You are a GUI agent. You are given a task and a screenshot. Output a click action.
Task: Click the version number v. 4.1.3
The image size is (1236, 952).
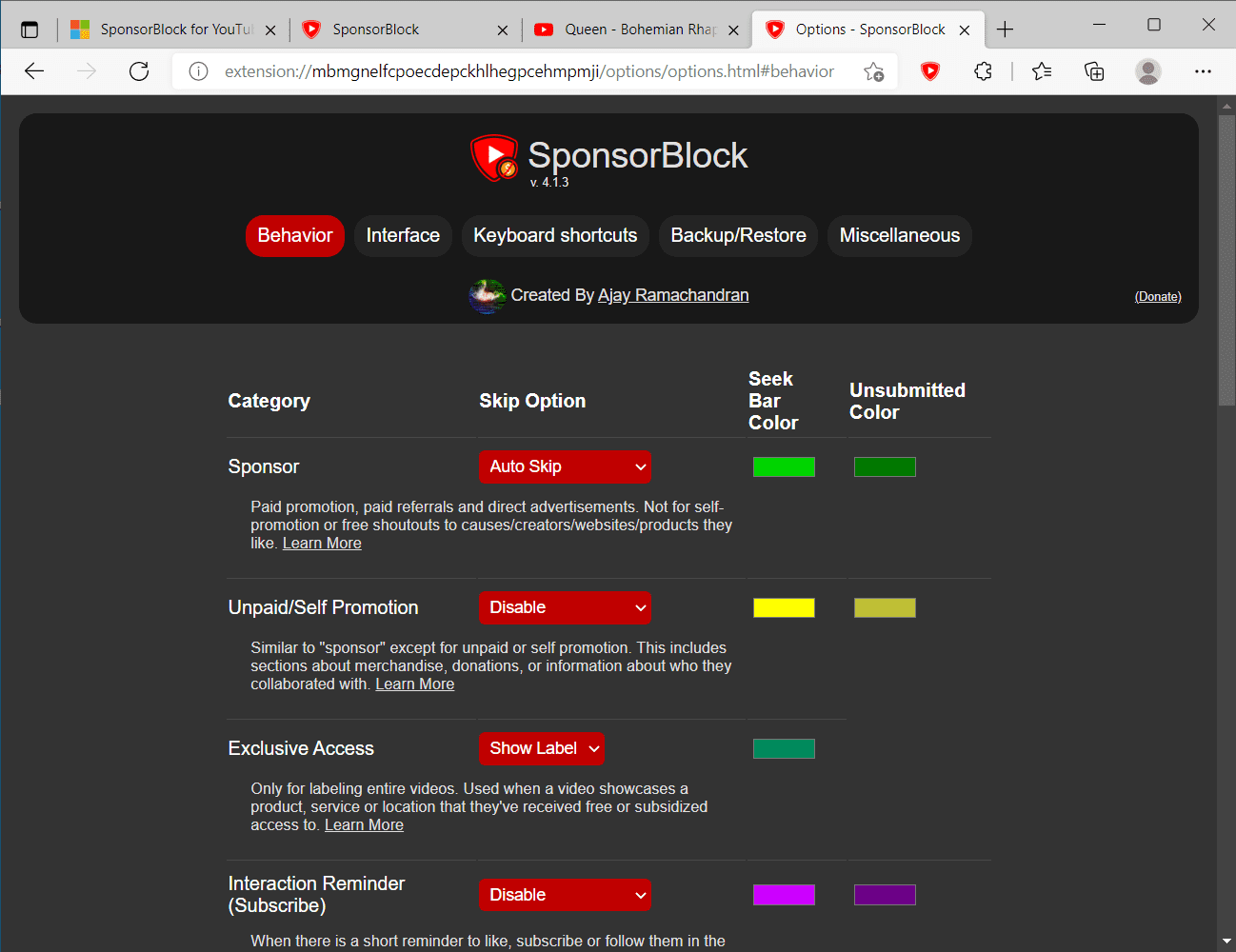click(549, 182)
